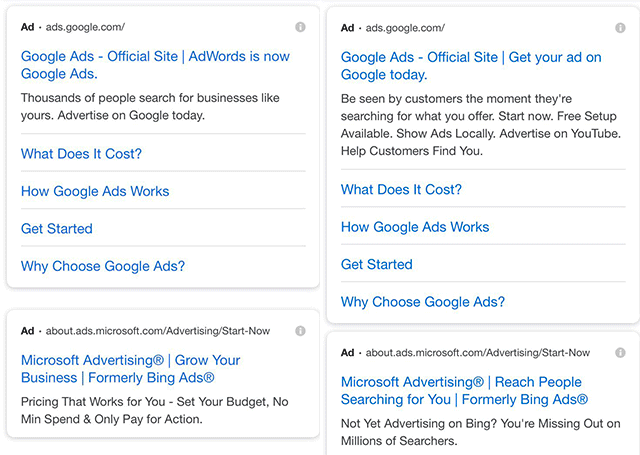The width and height of the screenshot is (640, 455).
Task: Click 'Get Started' in 'Get your ad on Google' ad
Action: [x=377, y=264]
